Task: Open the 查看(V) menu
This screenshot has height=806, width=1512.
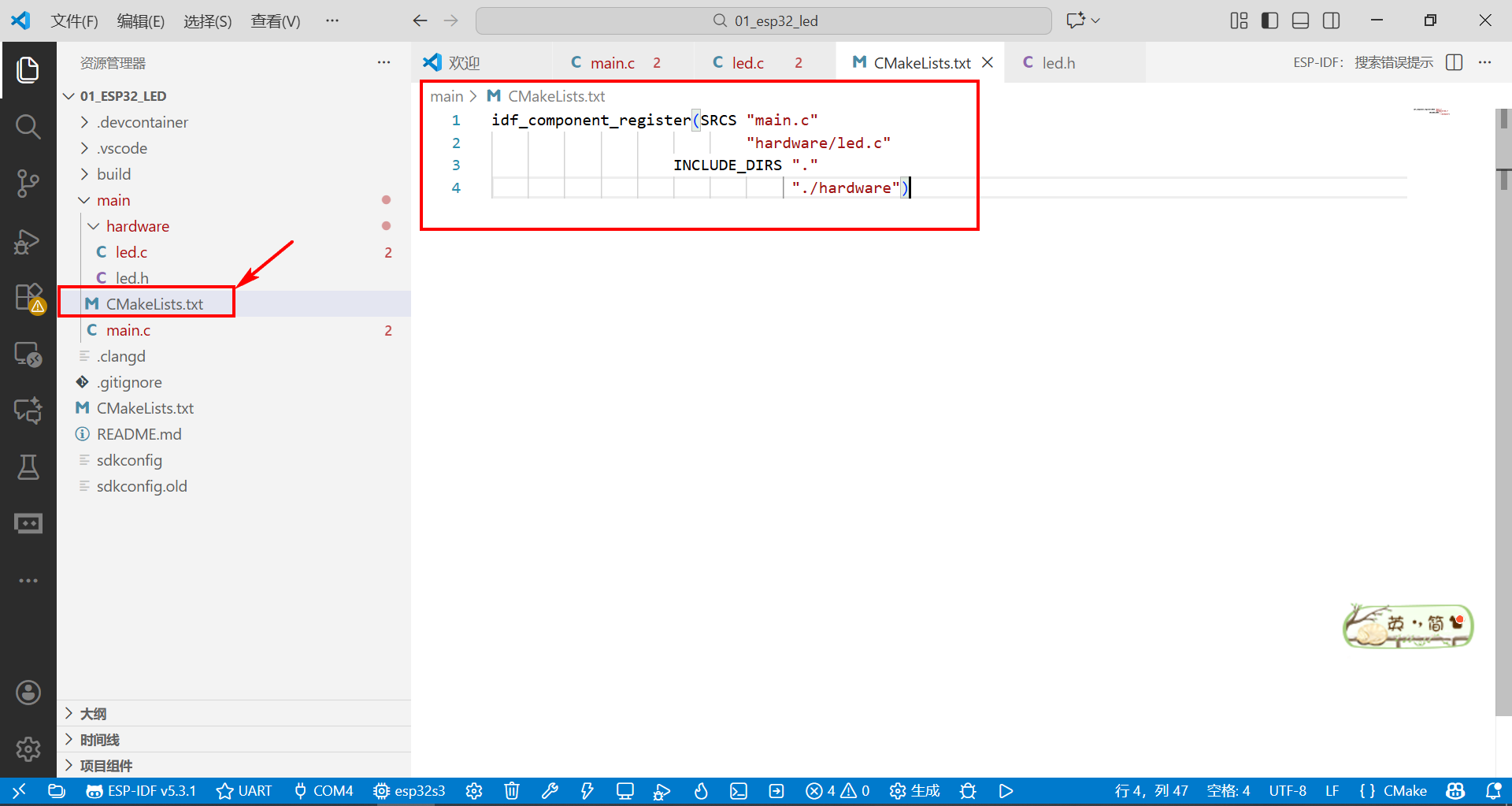Action: (275, 20)
